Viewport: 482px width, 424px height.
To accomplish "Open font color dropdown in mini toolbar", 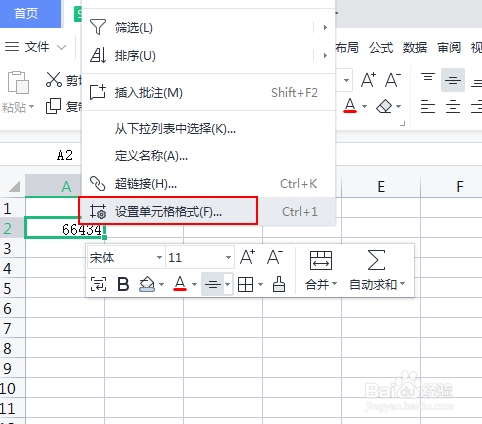I will click(x=194, y=285).
